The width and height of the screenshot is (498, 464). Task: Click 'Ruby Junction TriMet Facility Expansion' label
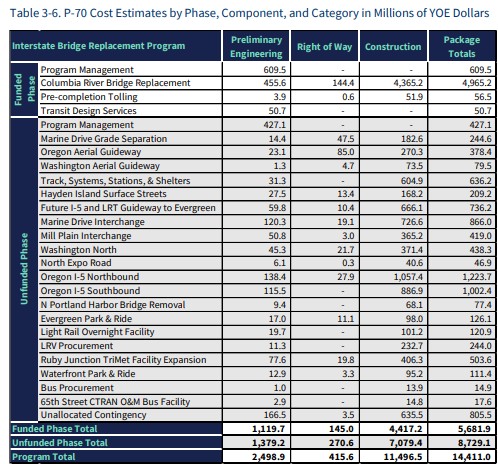[x=123, y=360]
